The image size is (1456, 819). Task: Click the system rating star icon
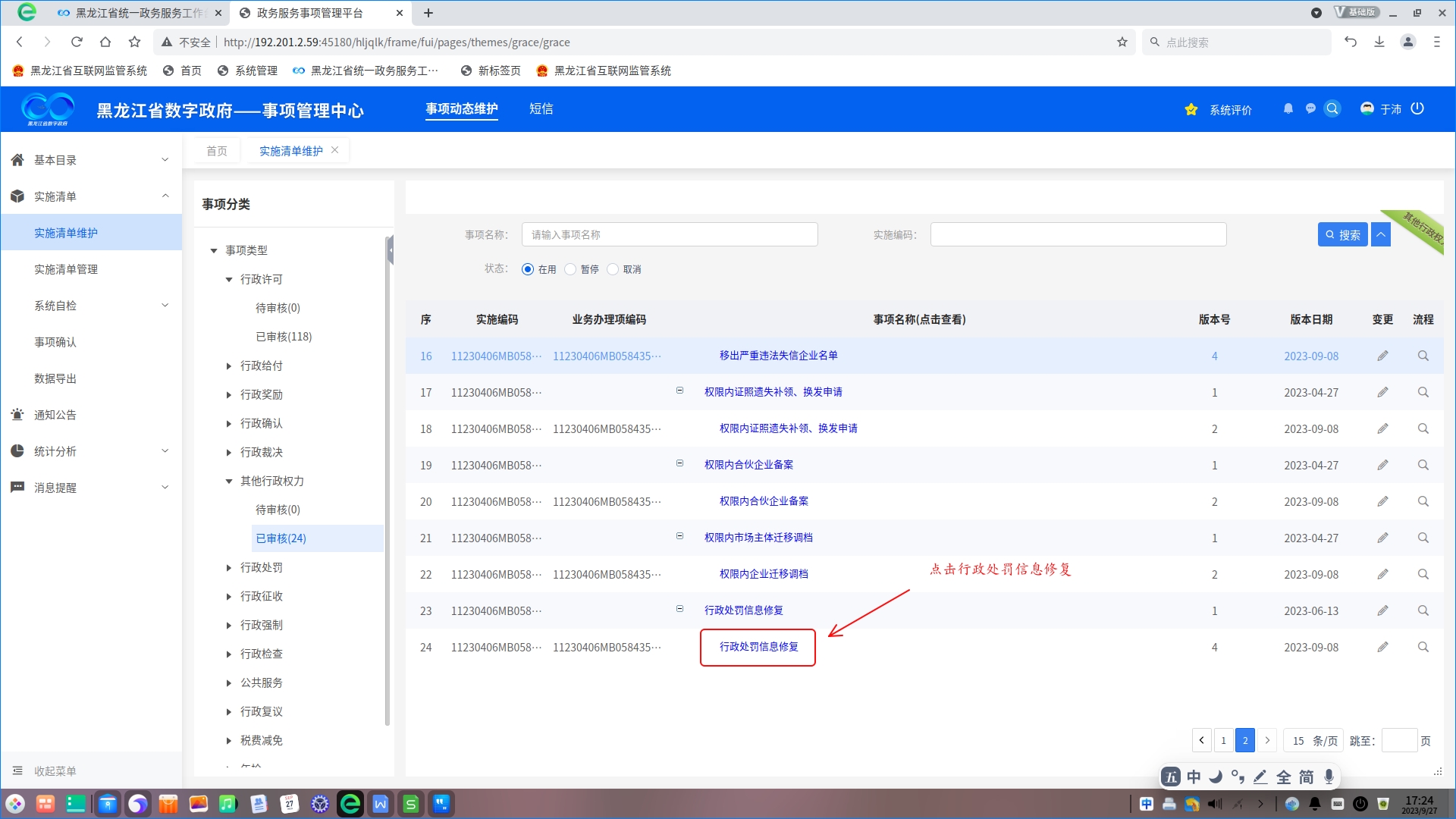[x=1191, y=110]
